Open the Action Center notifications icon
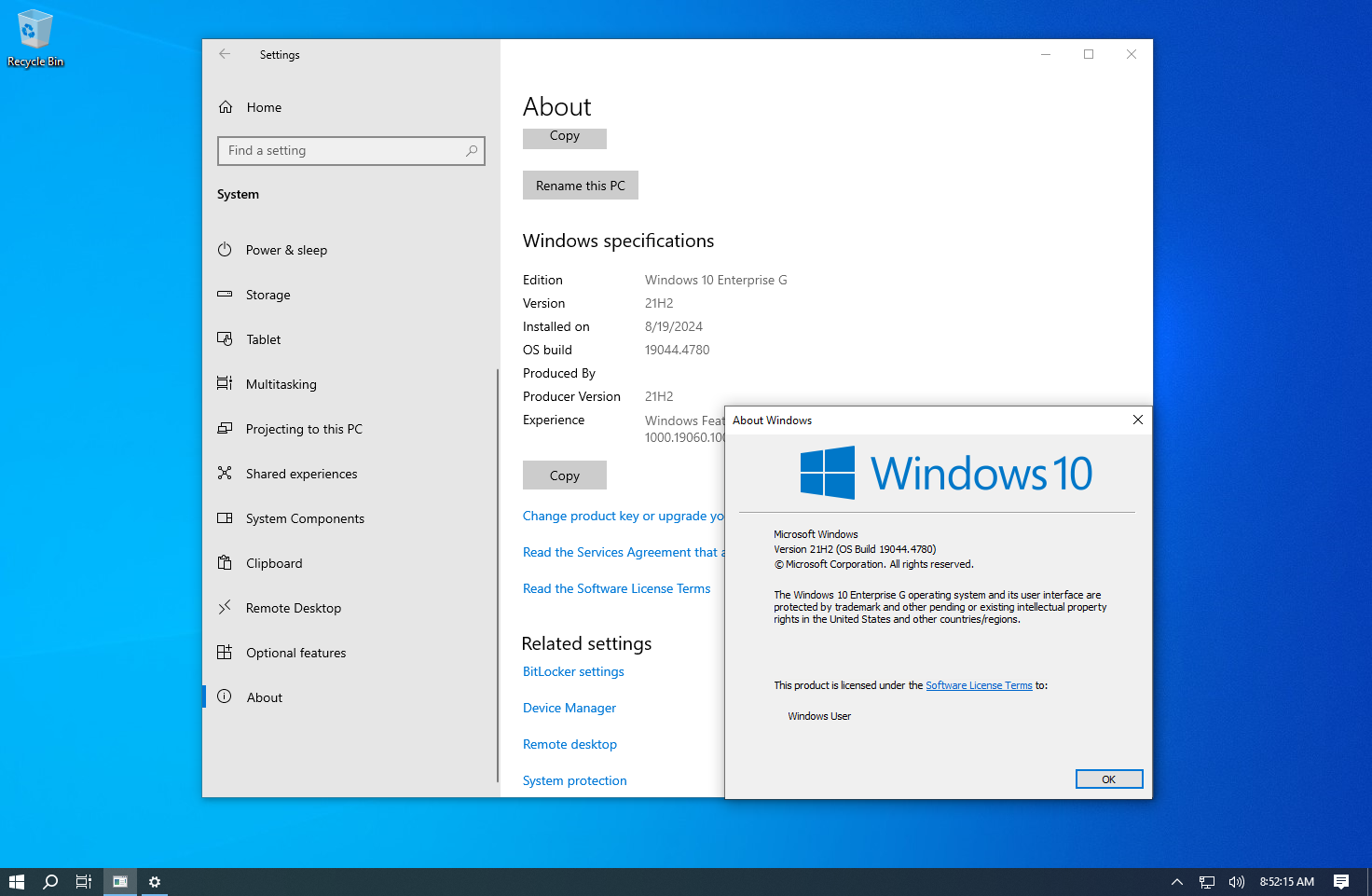Image resolution: width=1372 pixels, height=896 pixels. pyautogui.click(x=1341, y=882)
